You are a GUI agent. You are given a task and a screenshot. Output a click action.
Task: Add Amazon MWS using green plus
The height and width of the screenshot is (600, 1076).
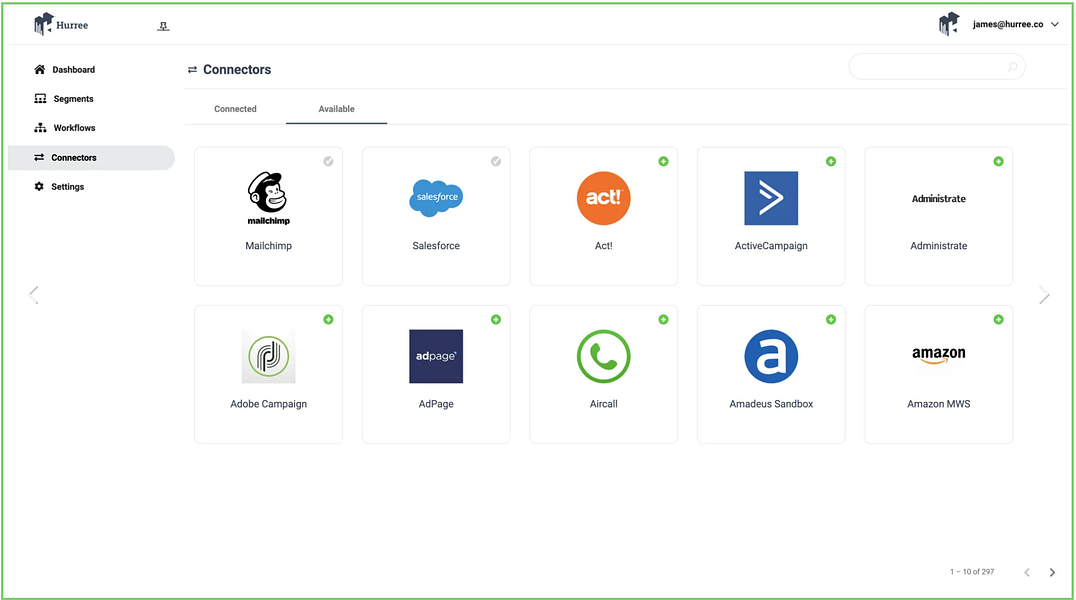(x=998, y=319)
